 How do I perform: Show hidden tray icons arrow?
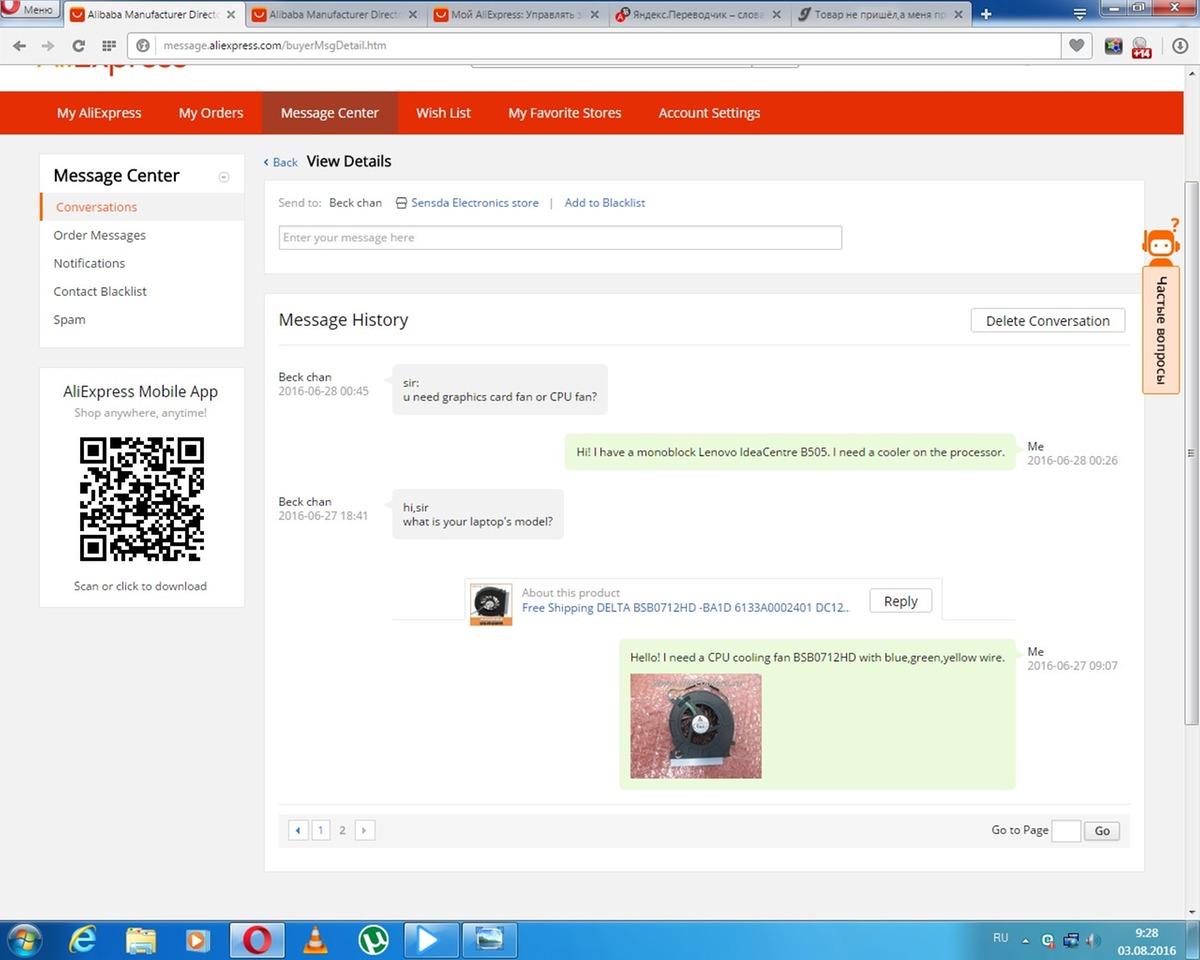[x=1025, y=940]
